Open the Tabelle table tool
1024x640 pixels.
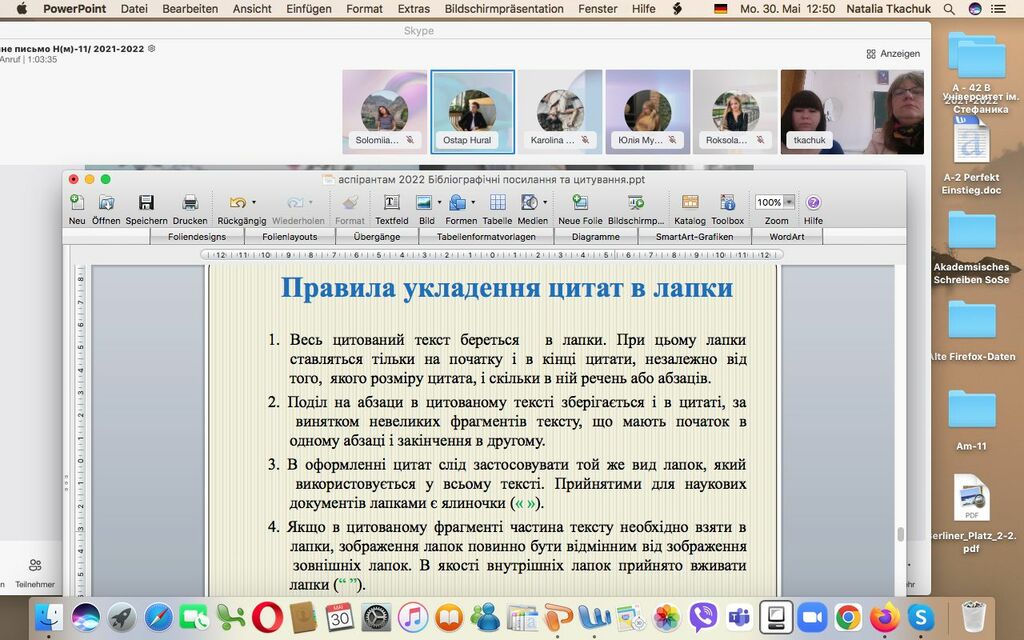[x=498, y=202]
